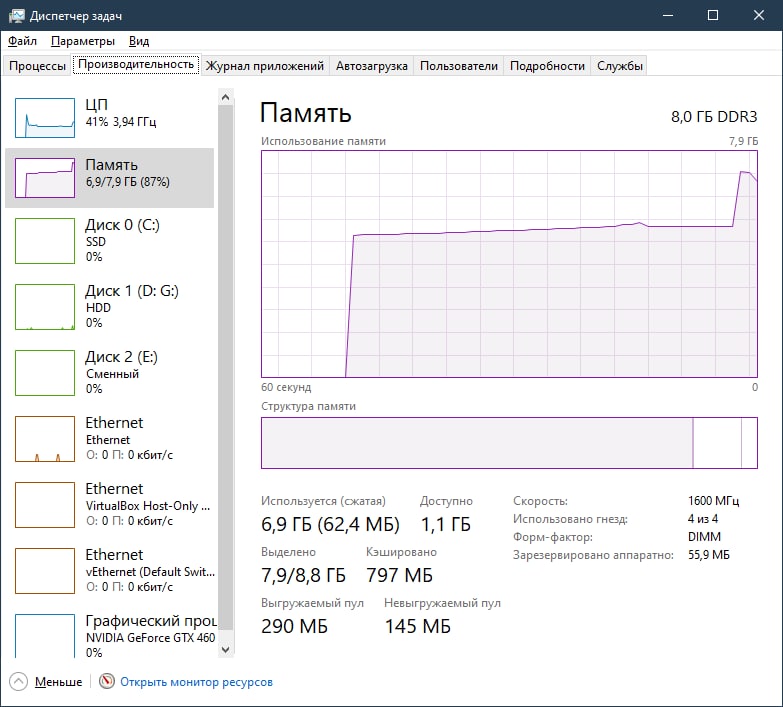Select the ЦП mini graph thumbnail

click(45, 118)
